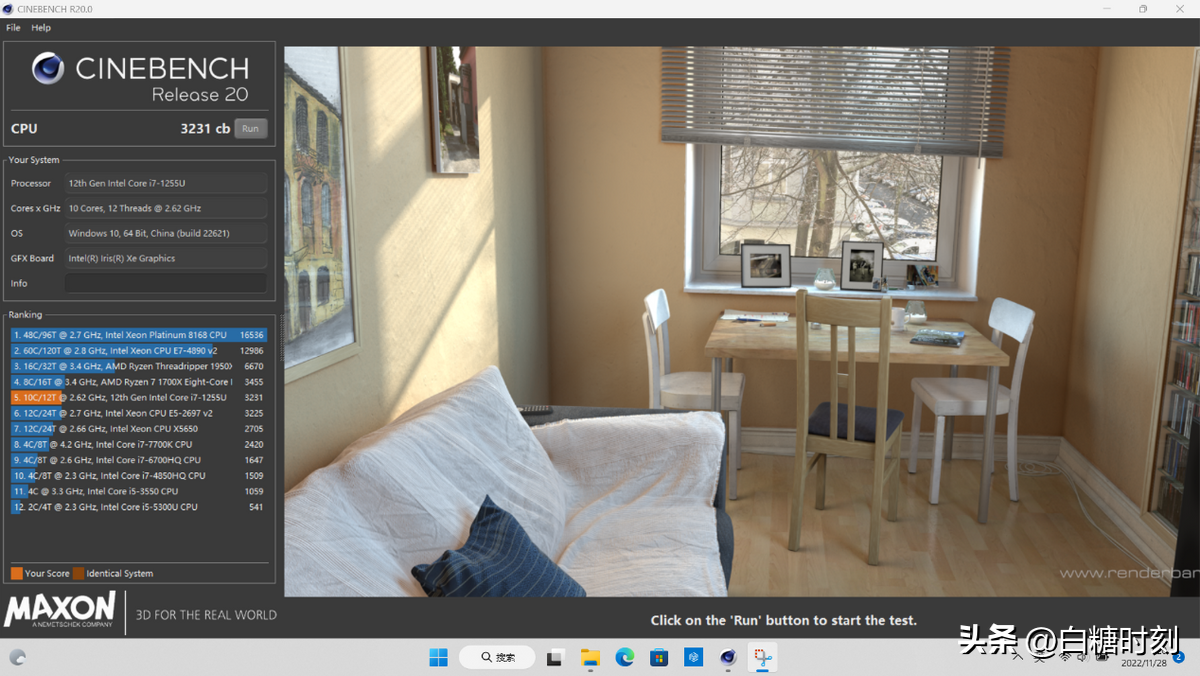Click the Cinebench sphere logo
Screen dimensions: 1200x676
[x=48, y=68]
